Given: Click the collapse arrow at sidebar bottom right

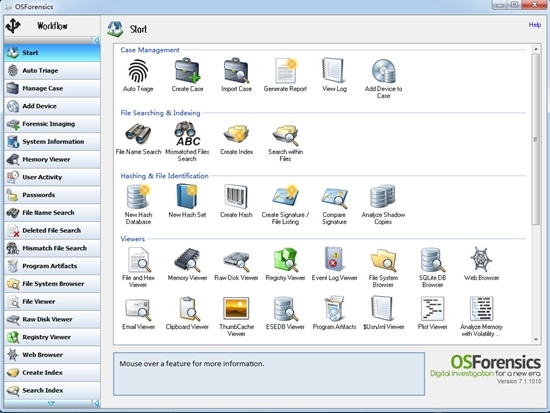Looking at the screenshot, I should click(96, 404).
